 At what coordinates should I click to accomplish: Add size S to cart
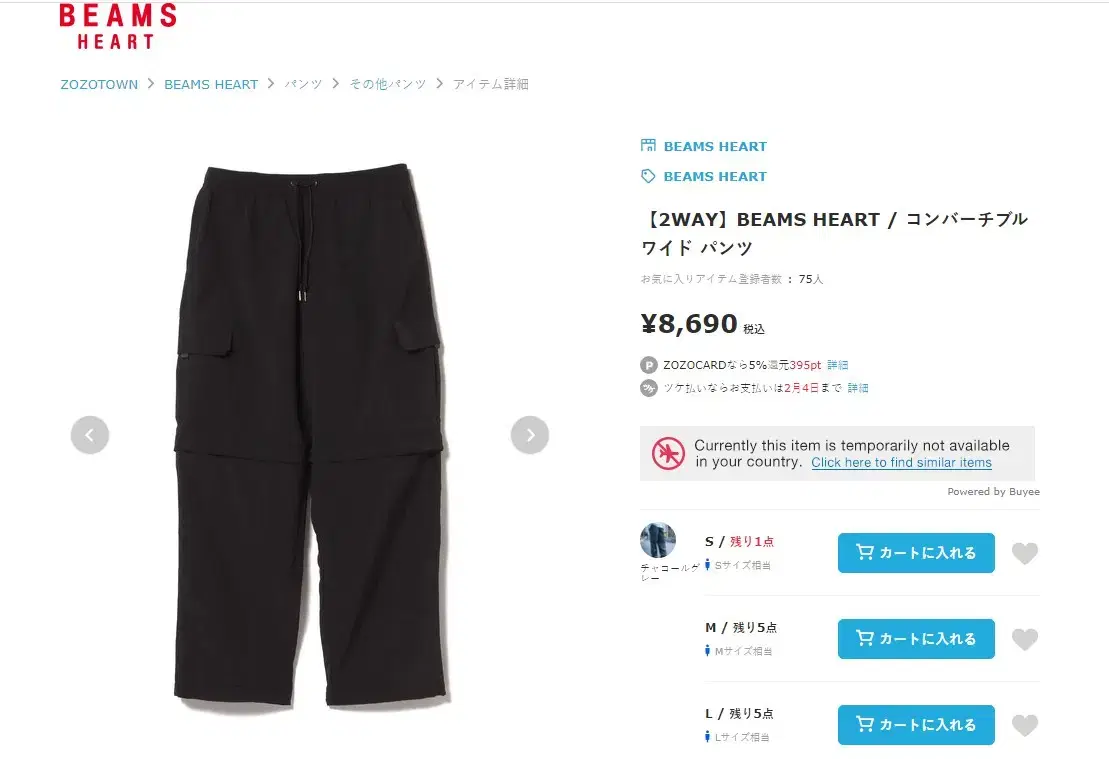916,553
